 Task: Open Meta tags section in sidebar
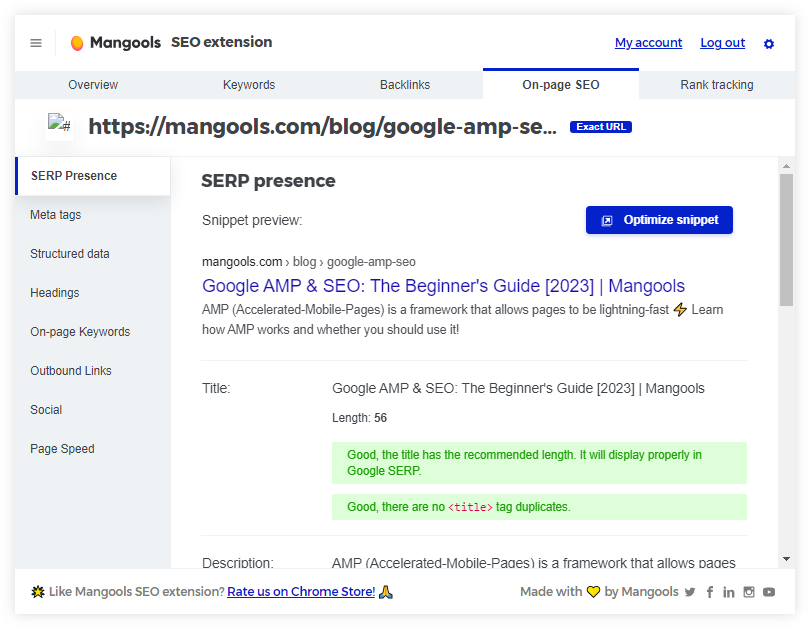(x=93, y=215)
